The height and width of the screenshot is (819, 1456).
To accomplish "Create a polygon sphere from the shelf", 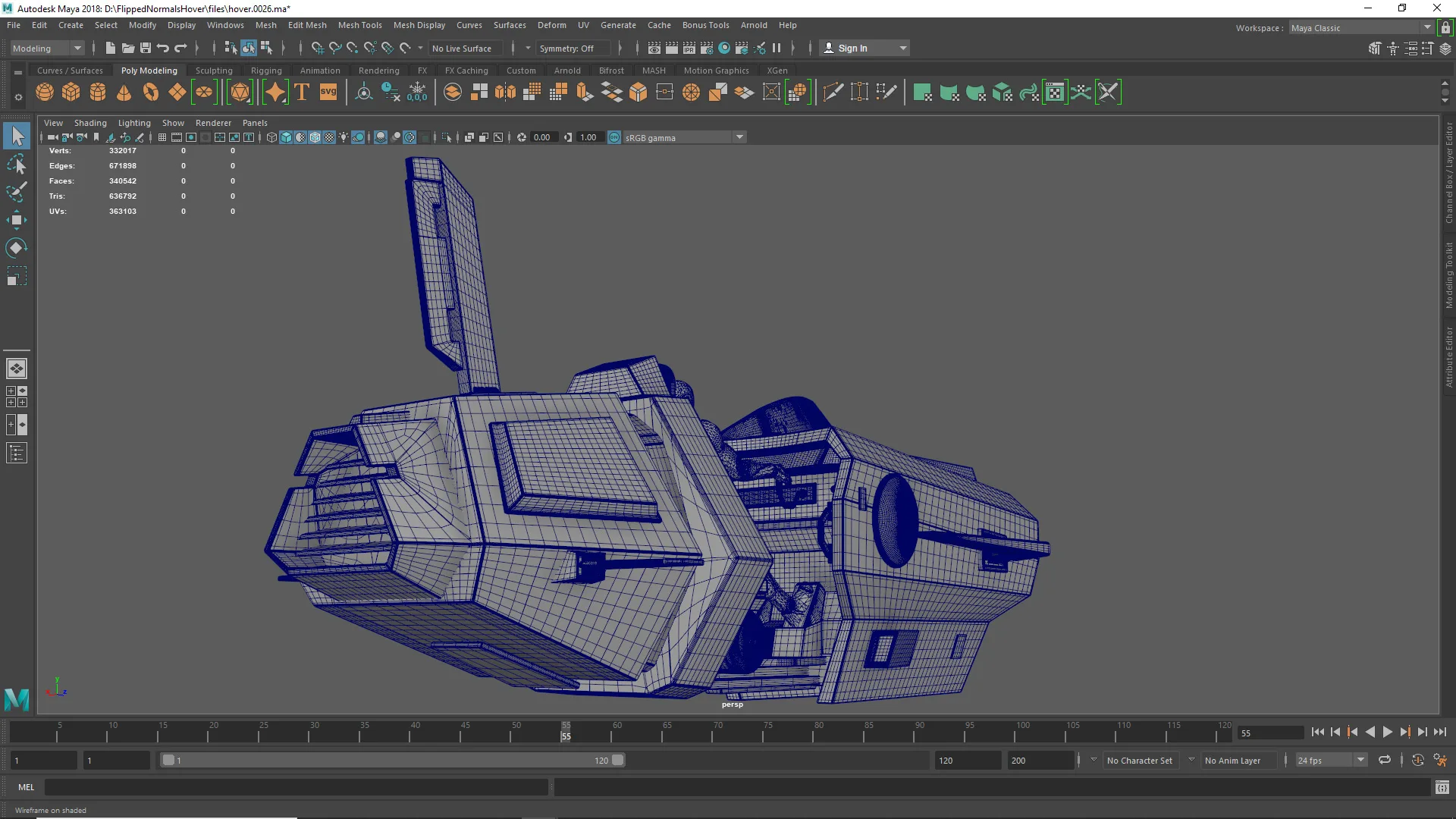I will [45, 93].
